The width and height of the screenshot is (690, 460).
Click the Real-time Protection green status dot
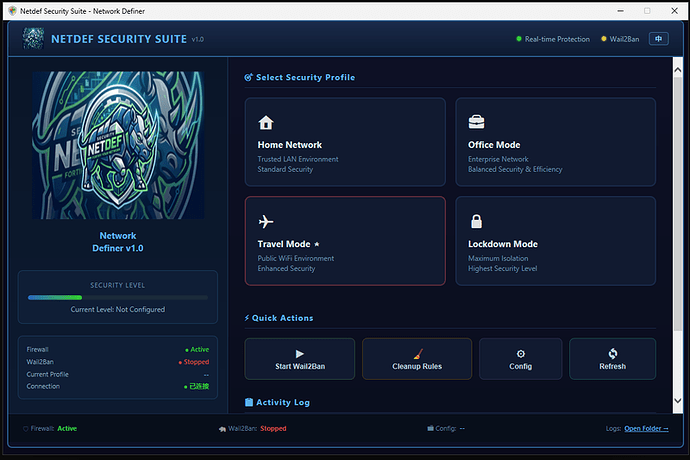pos(519,39)
